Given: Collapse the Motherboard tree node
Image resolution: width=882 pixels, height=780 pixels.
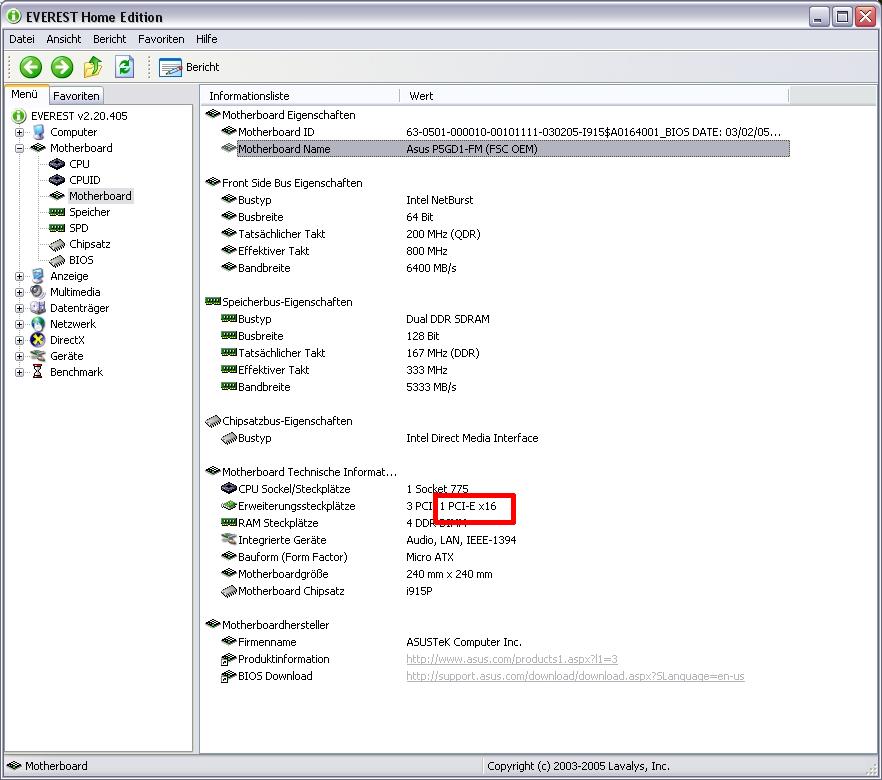Looking at the screenshot, I should click(19, 148).
